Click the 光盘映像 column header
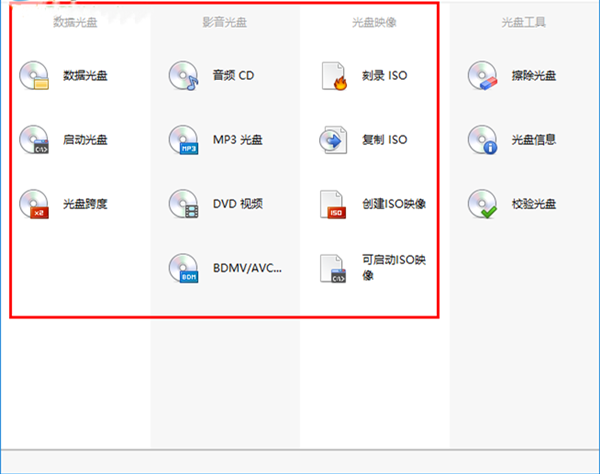 (375, 20)
